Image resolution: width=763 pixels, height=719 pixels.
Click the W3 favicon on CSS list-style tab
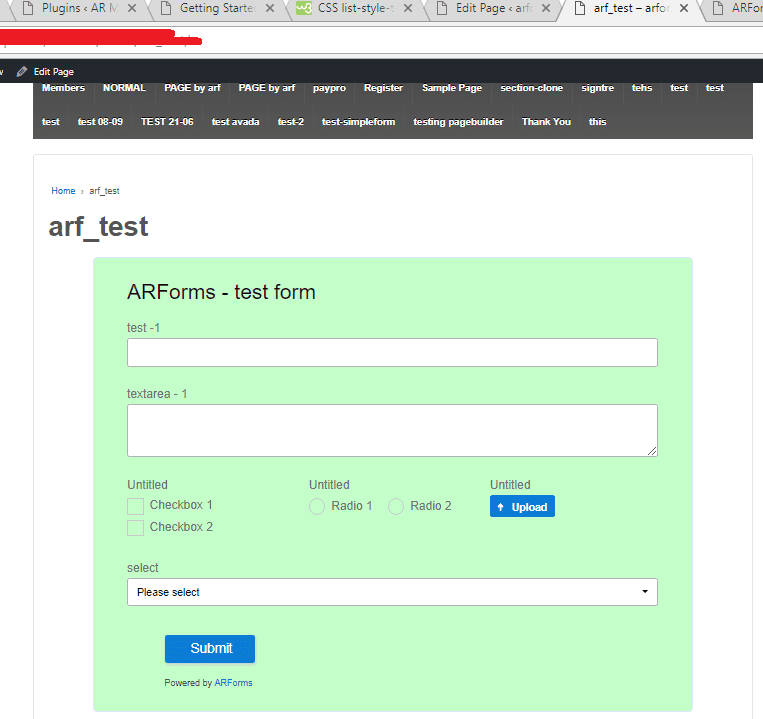[303, 8]
